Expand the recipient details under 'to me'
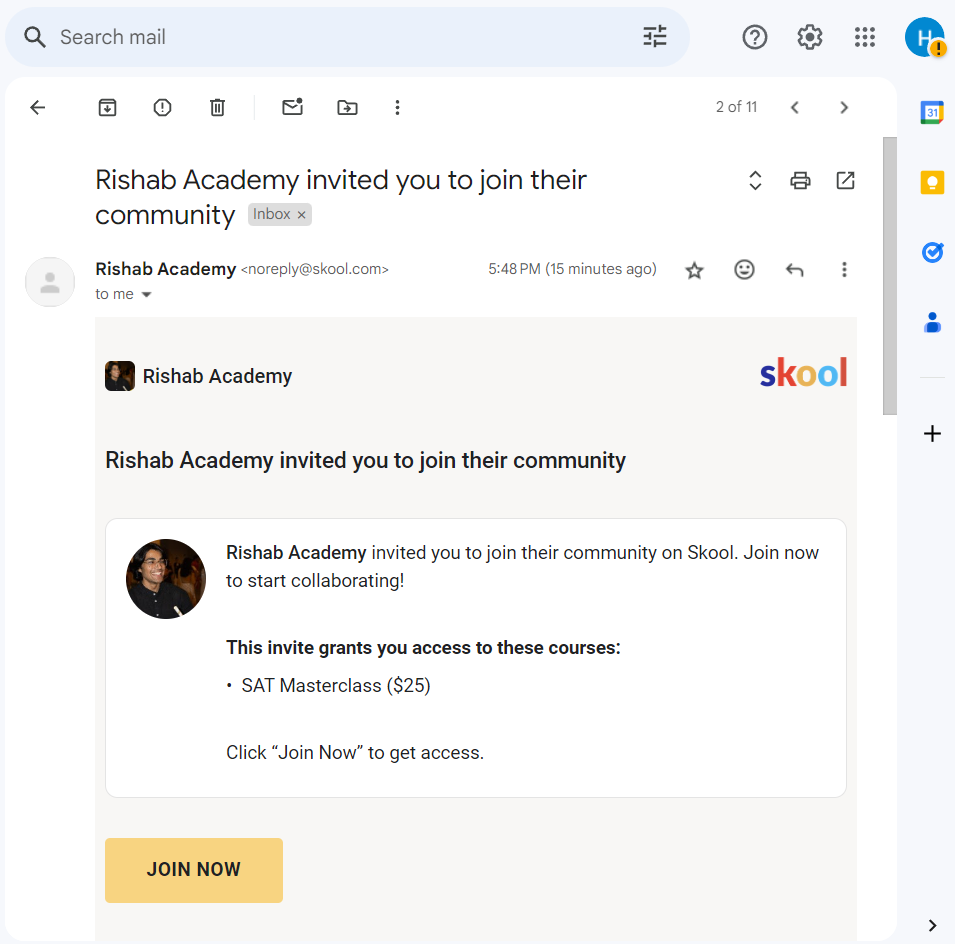955x944 pixels. pyautogui.click(x=146, y=294)
